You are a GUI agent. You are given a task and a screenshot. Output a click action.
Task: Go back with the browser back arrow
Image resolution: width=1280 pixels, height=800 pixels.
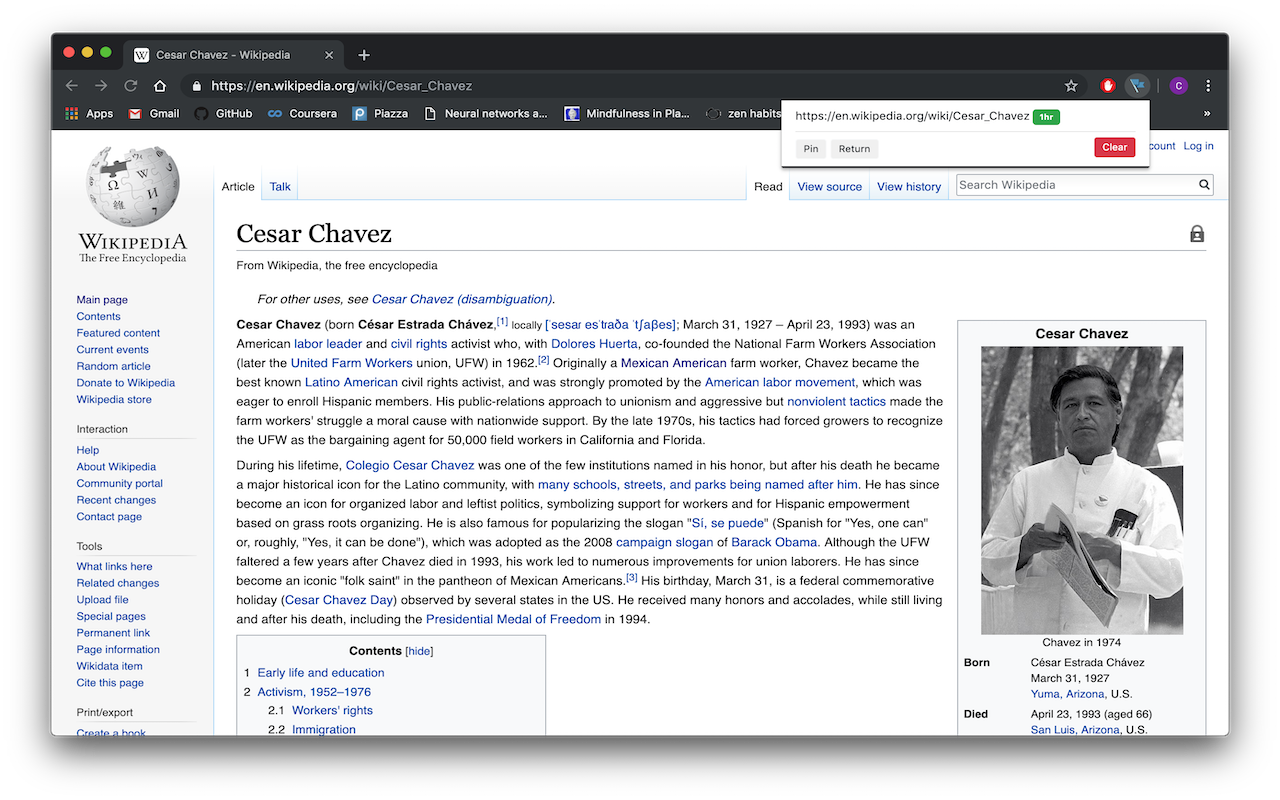[x=72, y=86]
